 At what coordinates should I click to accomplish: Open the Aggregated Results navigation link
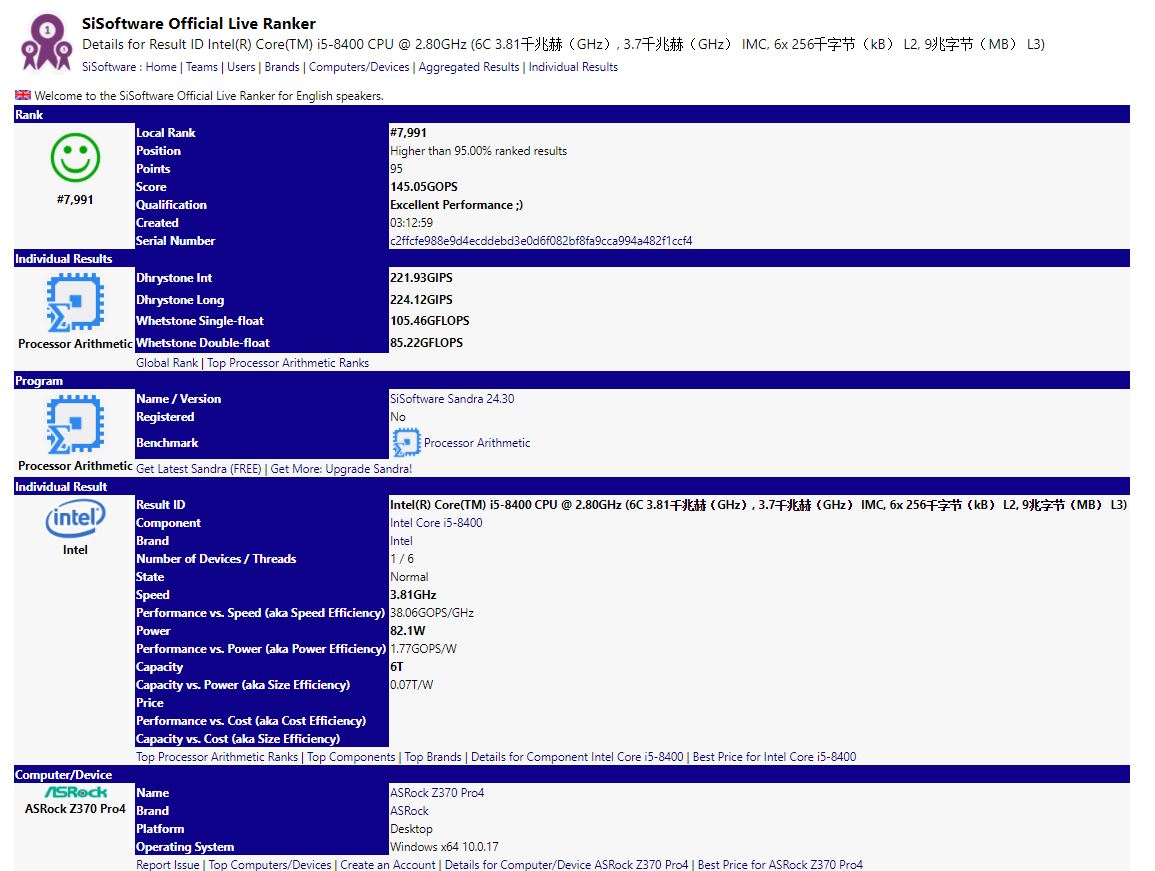468,67
